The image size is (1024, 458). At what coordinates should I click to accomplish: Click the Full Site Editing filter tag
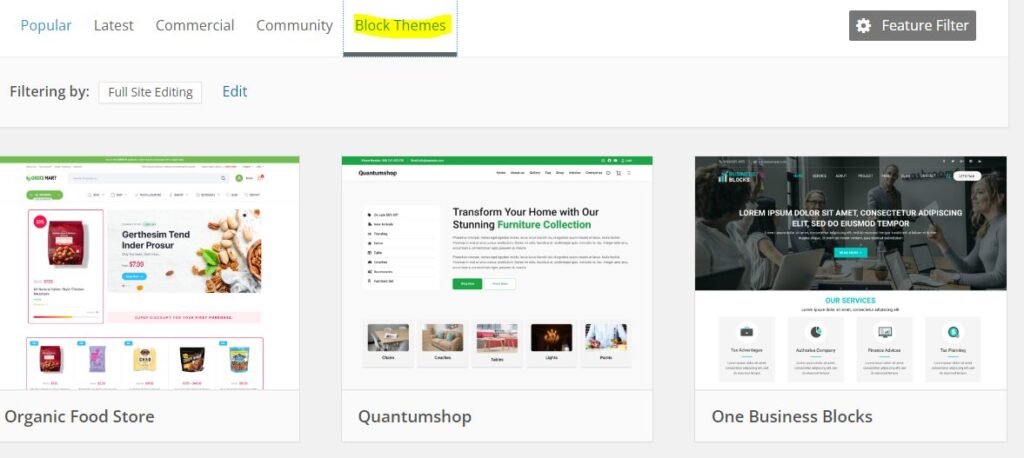click(x=150, y=92)
